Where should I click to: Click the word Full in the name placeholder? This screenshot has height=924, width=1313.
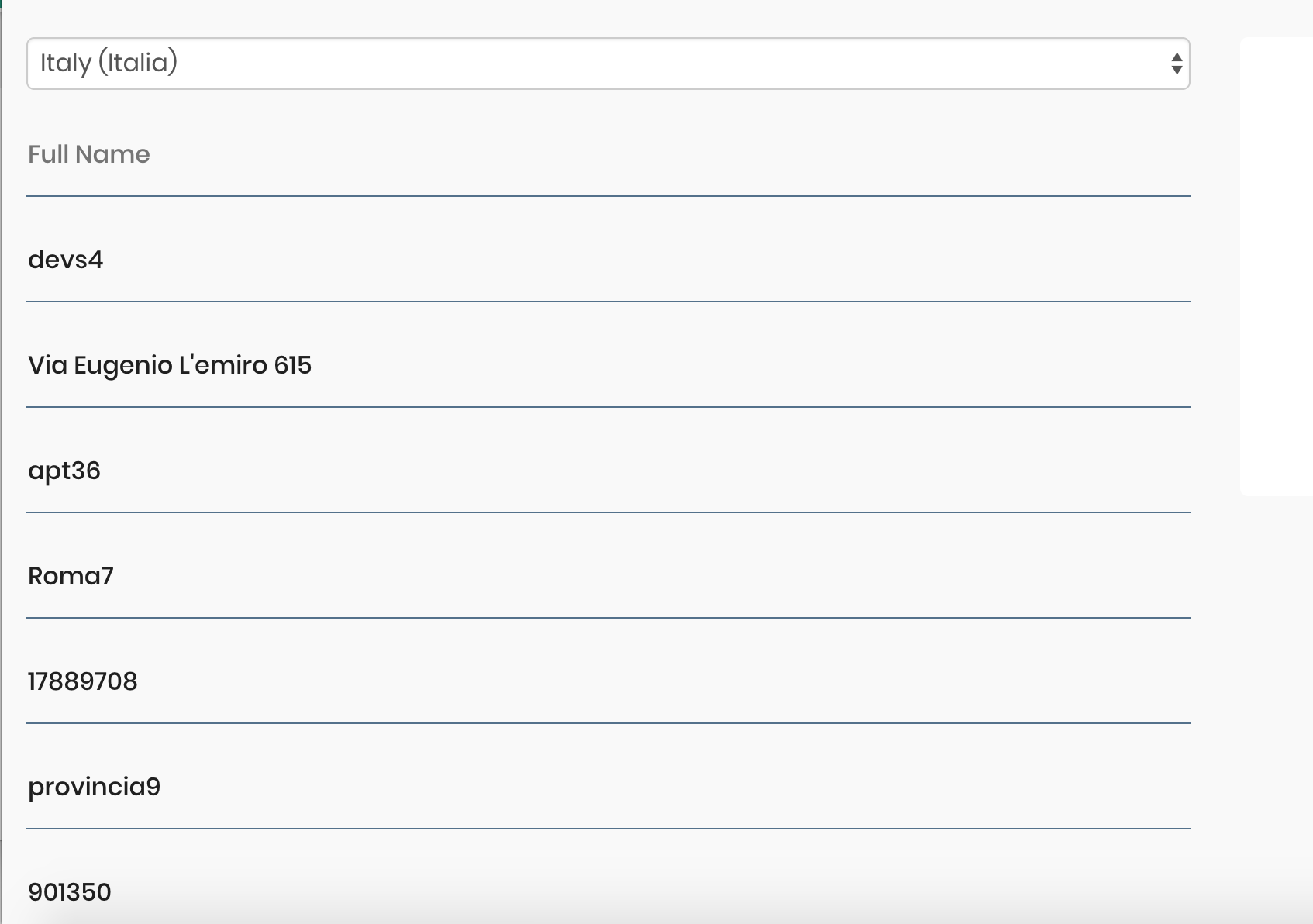point(48,155)
